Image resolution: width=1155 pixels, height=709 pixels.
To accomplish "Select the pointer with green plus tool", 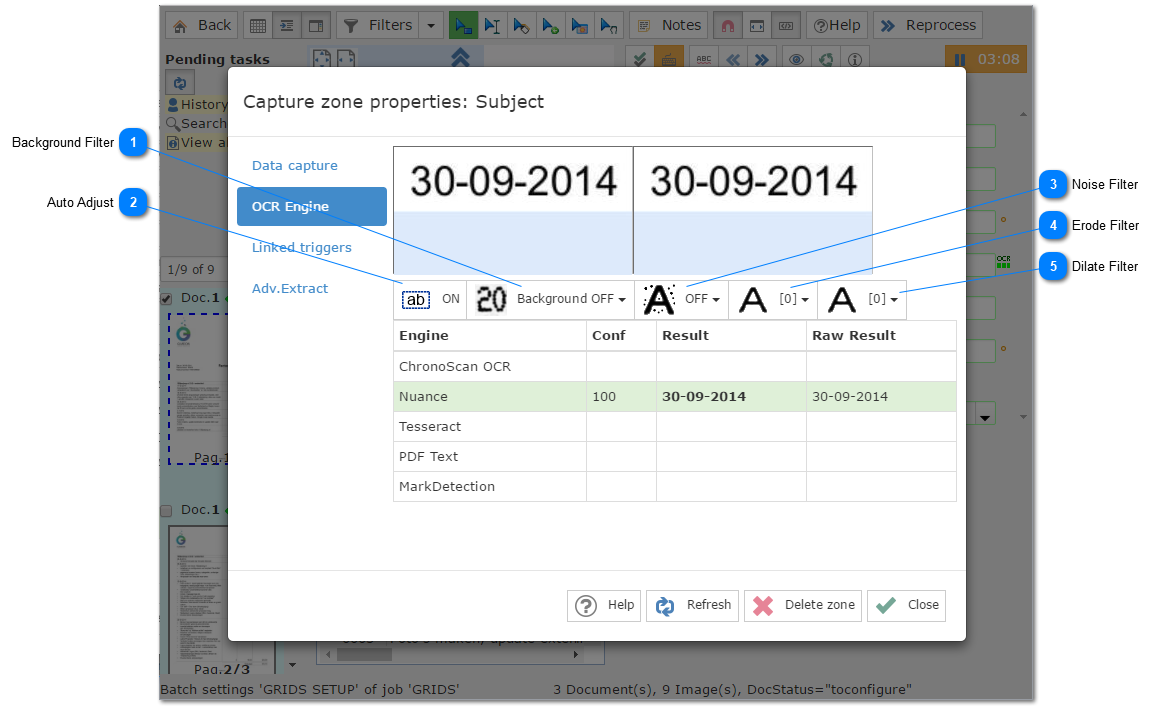I will (550, 26).
